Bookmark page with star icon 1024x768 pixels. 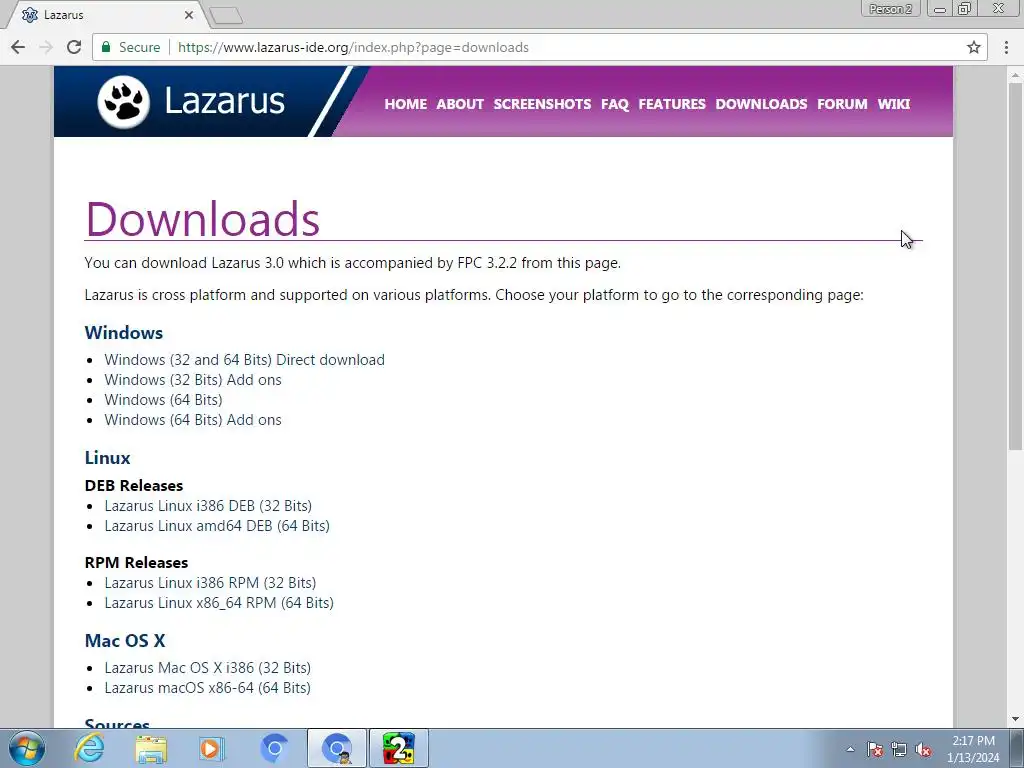[x=974, y=47]
